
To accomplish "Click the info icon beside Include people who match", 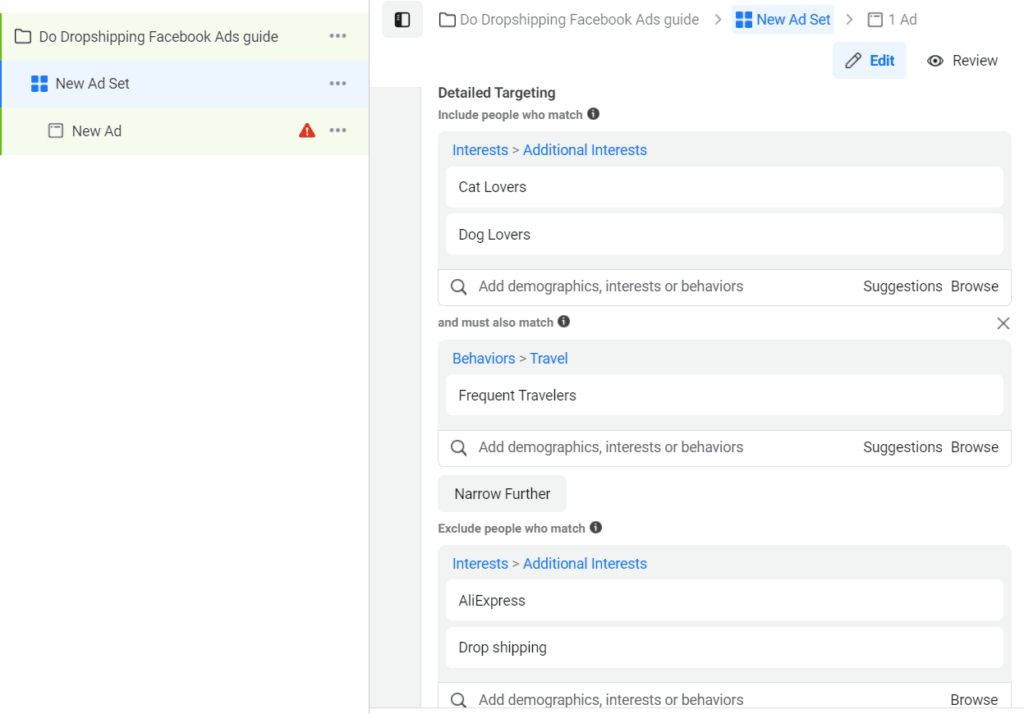I will [x=593, y=115].
